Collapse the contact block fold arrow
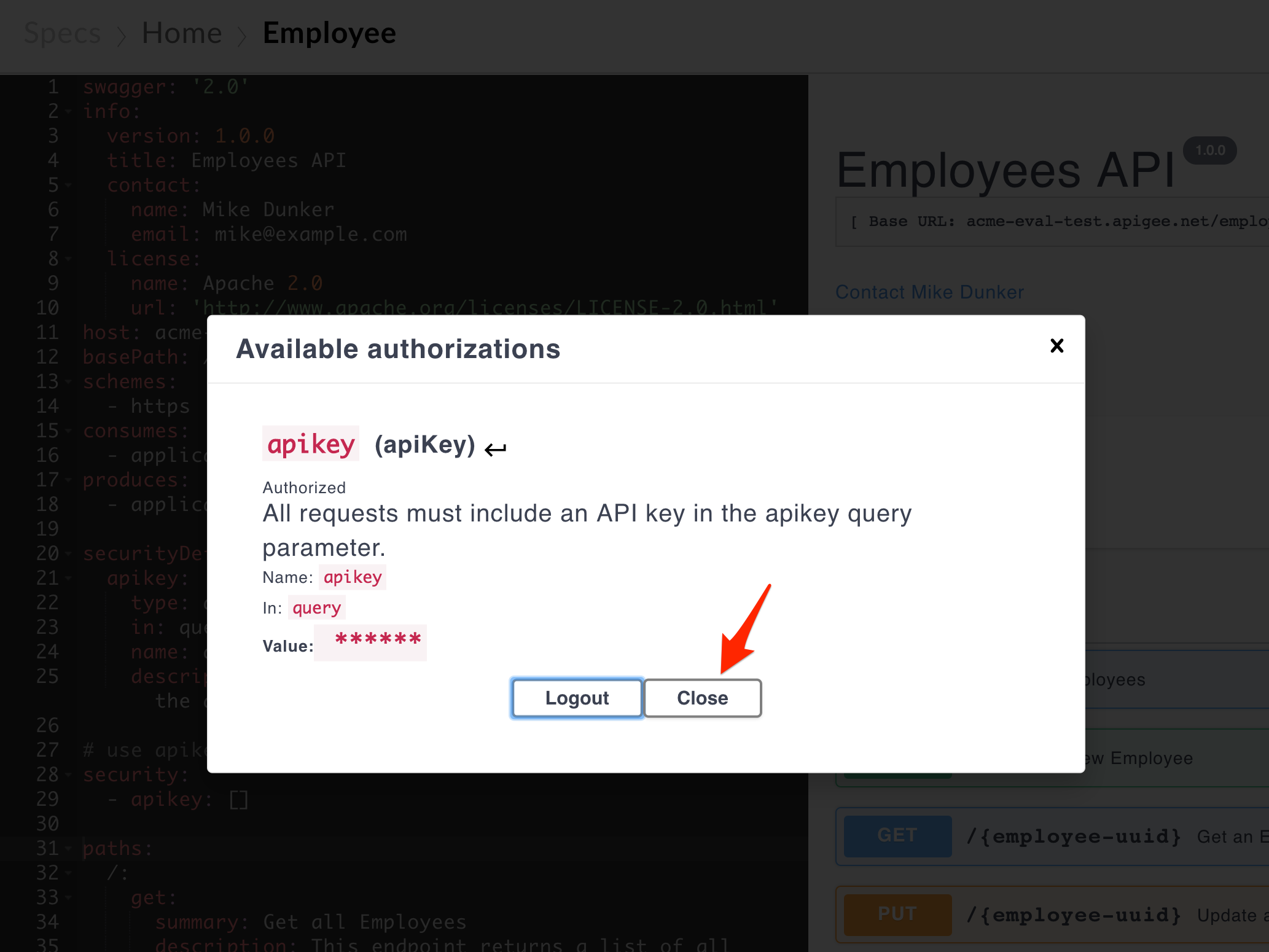Image resolution: width=1269 pixels, height=952 pixels. (x=69, y=185)
